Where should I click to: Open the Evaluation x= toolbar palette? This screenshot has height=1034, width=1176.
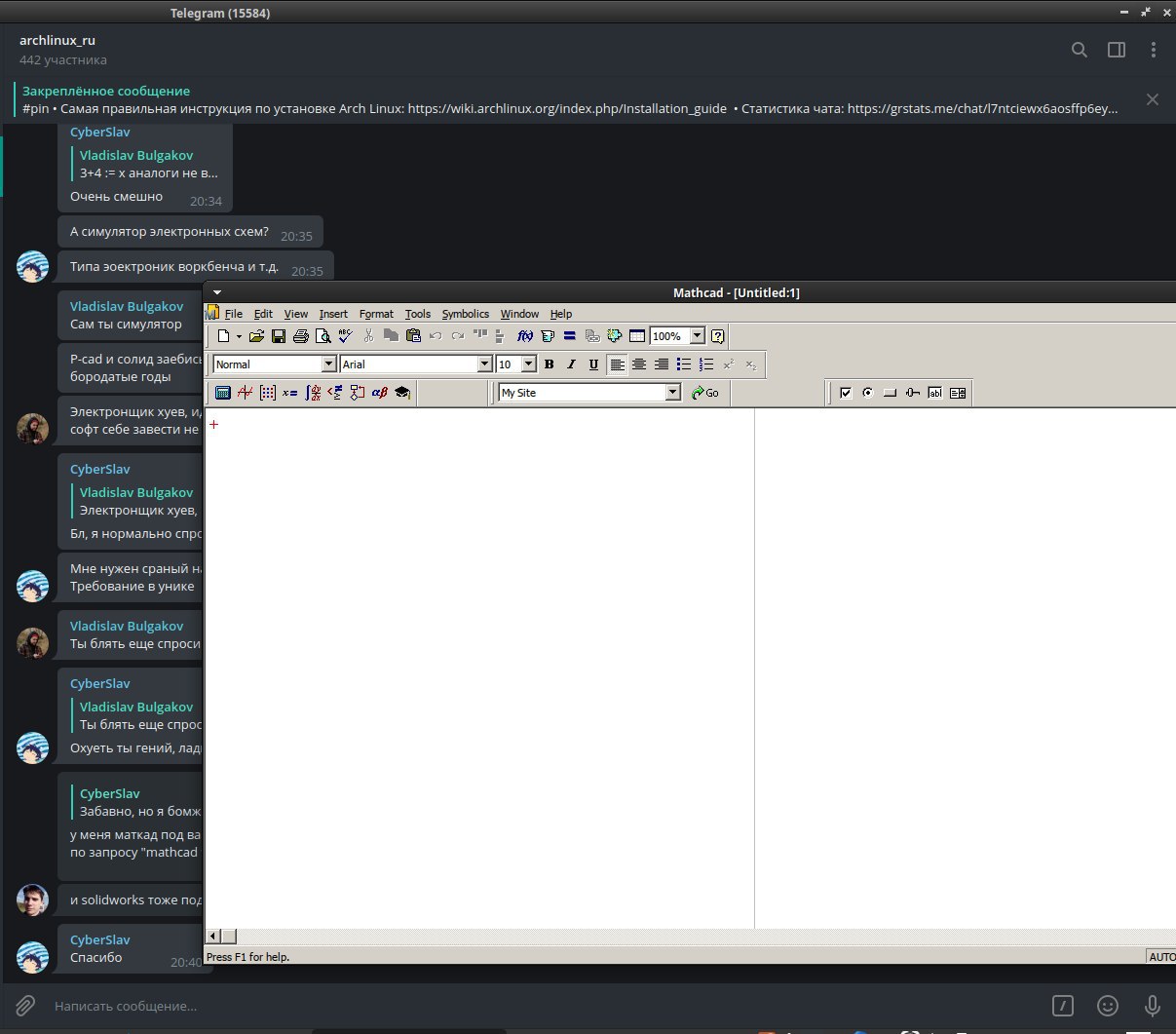[290, 393]
